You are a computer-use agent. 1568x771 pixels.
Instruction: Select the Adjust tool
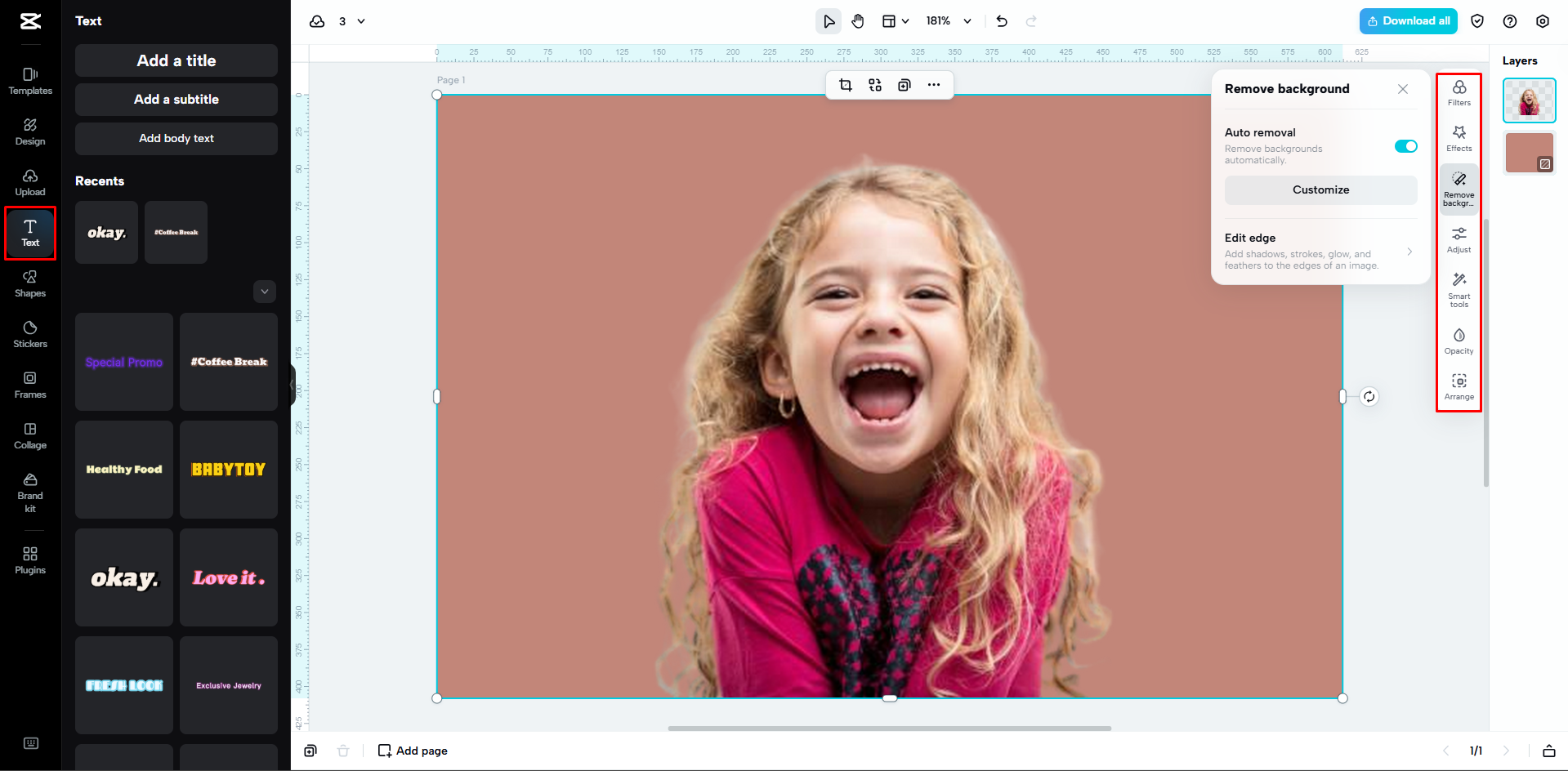point(1459,238)
